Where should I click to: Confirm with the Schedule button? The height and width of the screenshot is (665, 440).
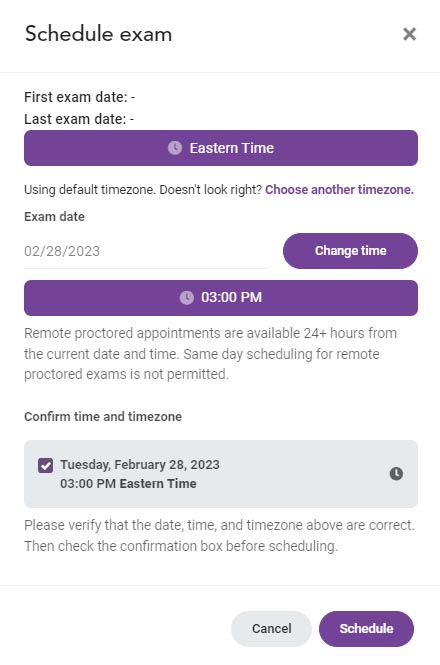[x=366, y=629]
